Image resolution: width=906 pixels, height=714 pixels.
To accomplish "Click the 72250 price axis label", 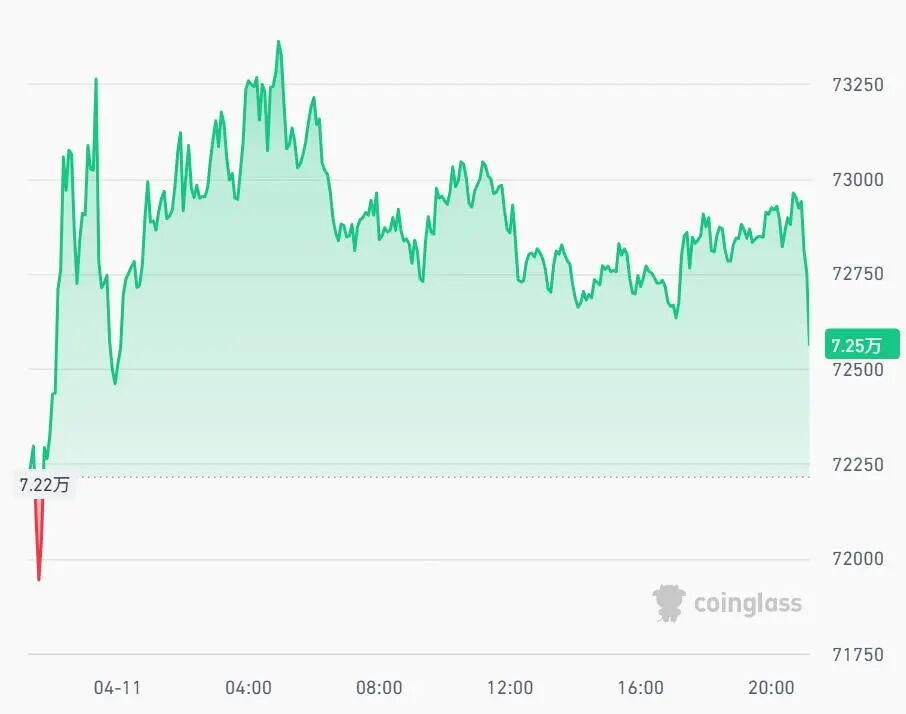I will [857, 465].
